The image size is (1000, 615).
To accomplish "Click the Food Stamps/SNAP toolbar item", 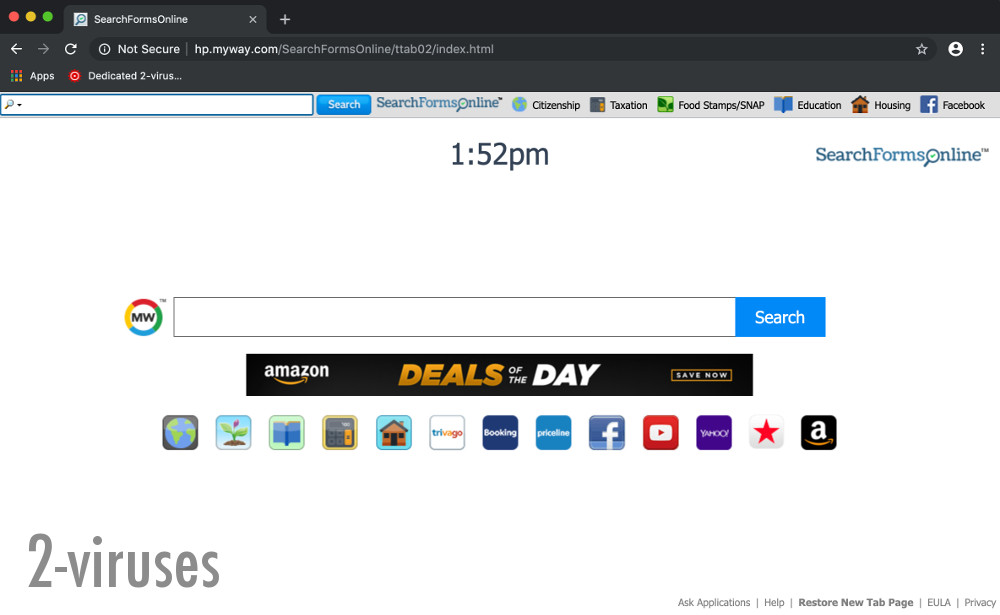I will (710, 104).
